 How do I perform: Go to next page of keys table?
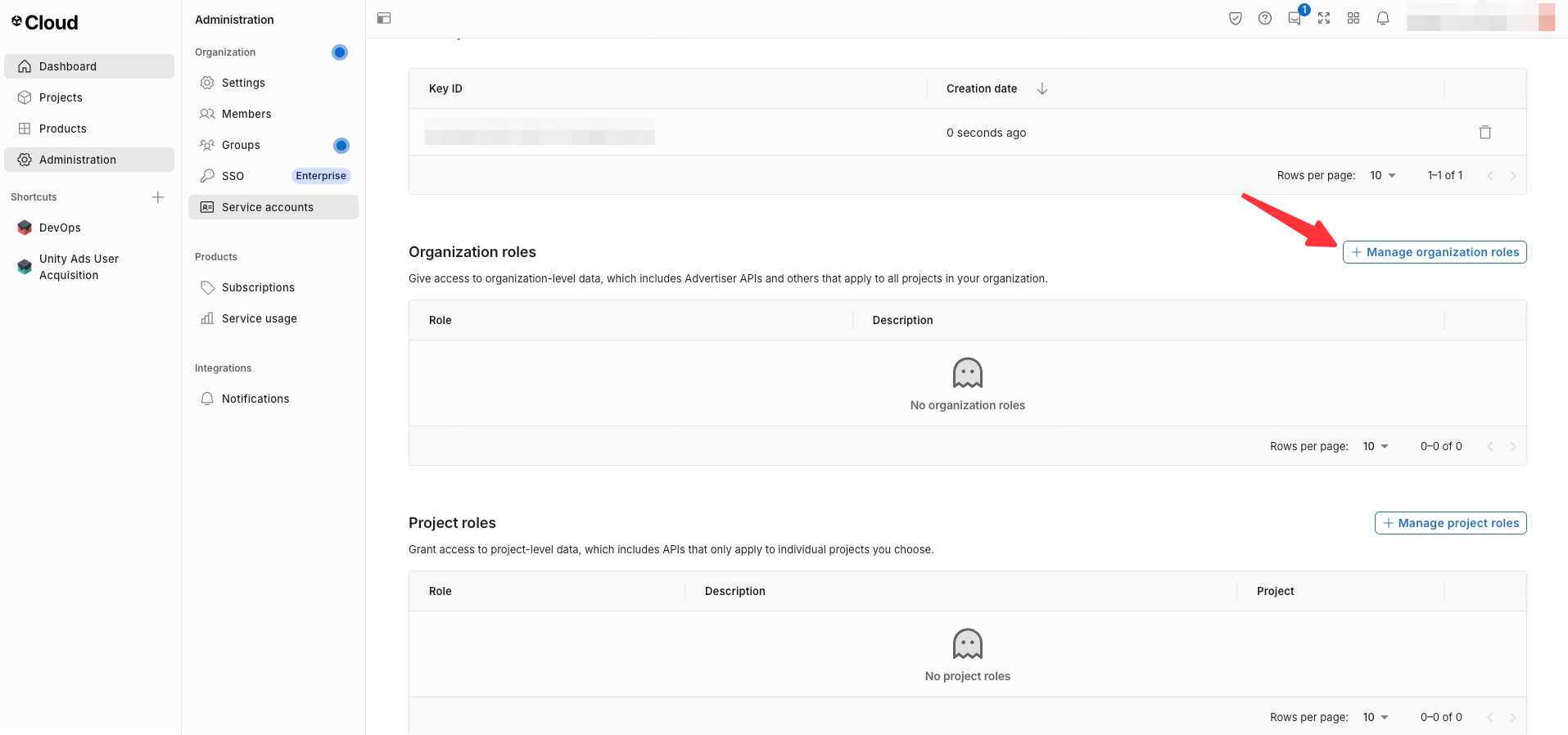(x=1513, y=176)
